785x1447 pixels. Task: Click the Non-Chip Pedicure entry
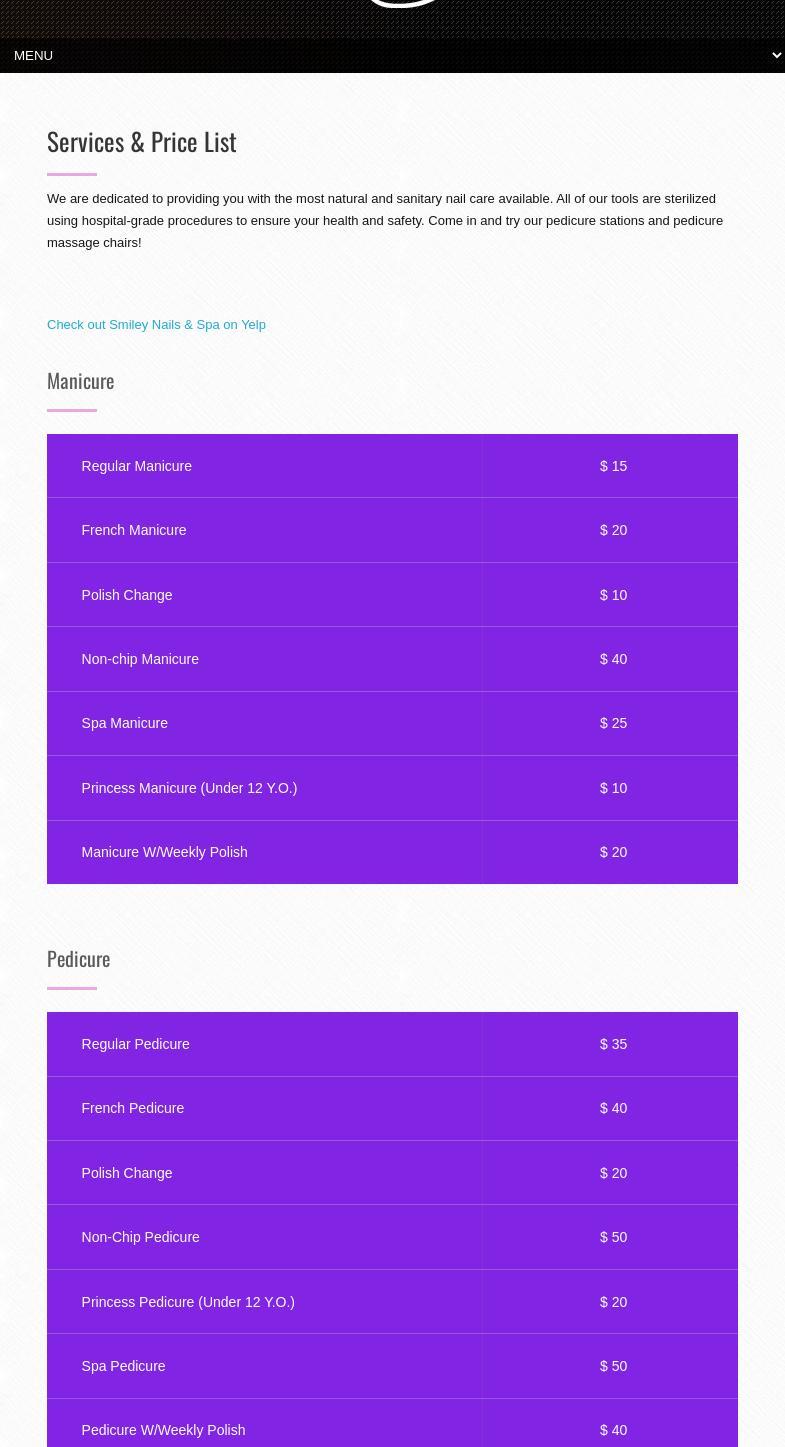[140, 1237]
